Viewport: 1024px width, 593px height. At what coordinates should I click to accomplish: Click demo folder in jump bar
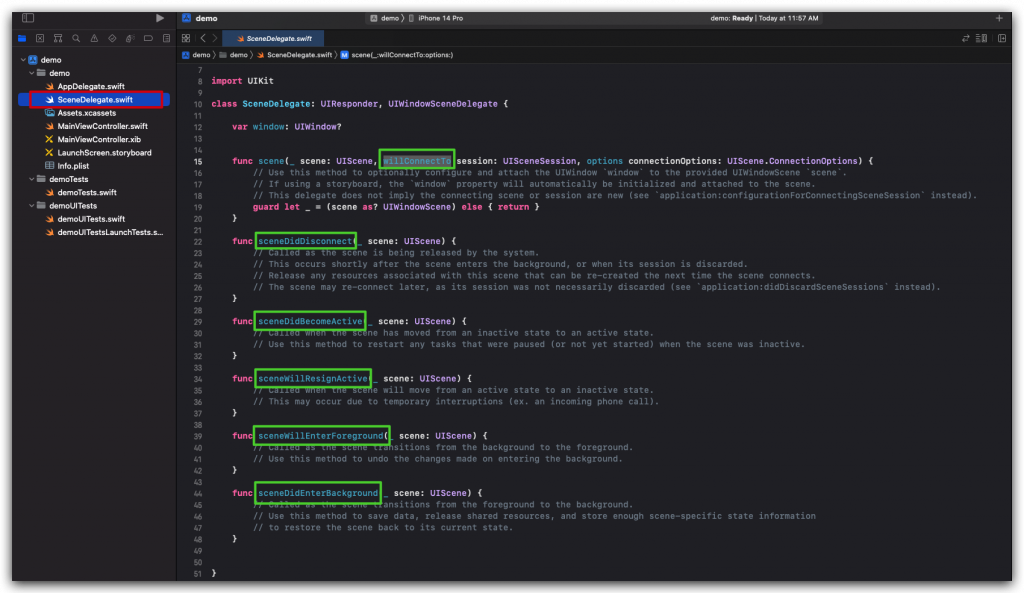coord(234,55)
